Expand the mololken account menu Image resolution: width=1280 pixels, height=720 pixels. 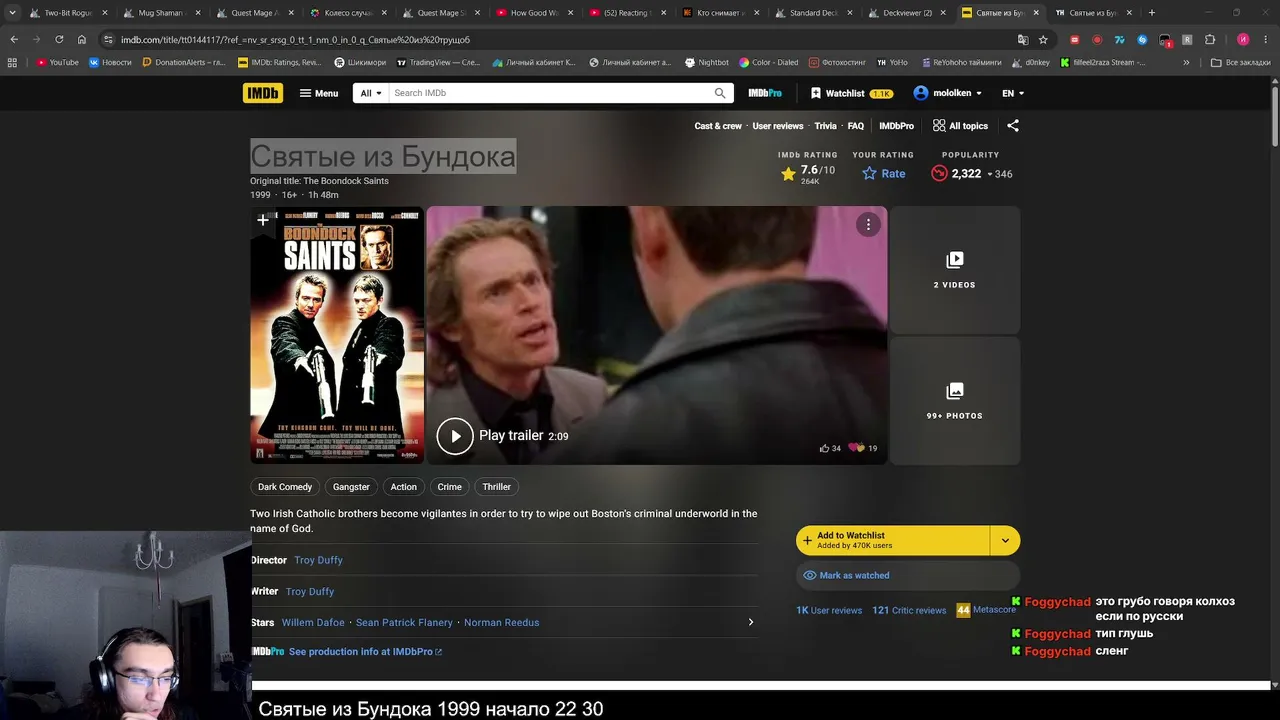[947, 93]
